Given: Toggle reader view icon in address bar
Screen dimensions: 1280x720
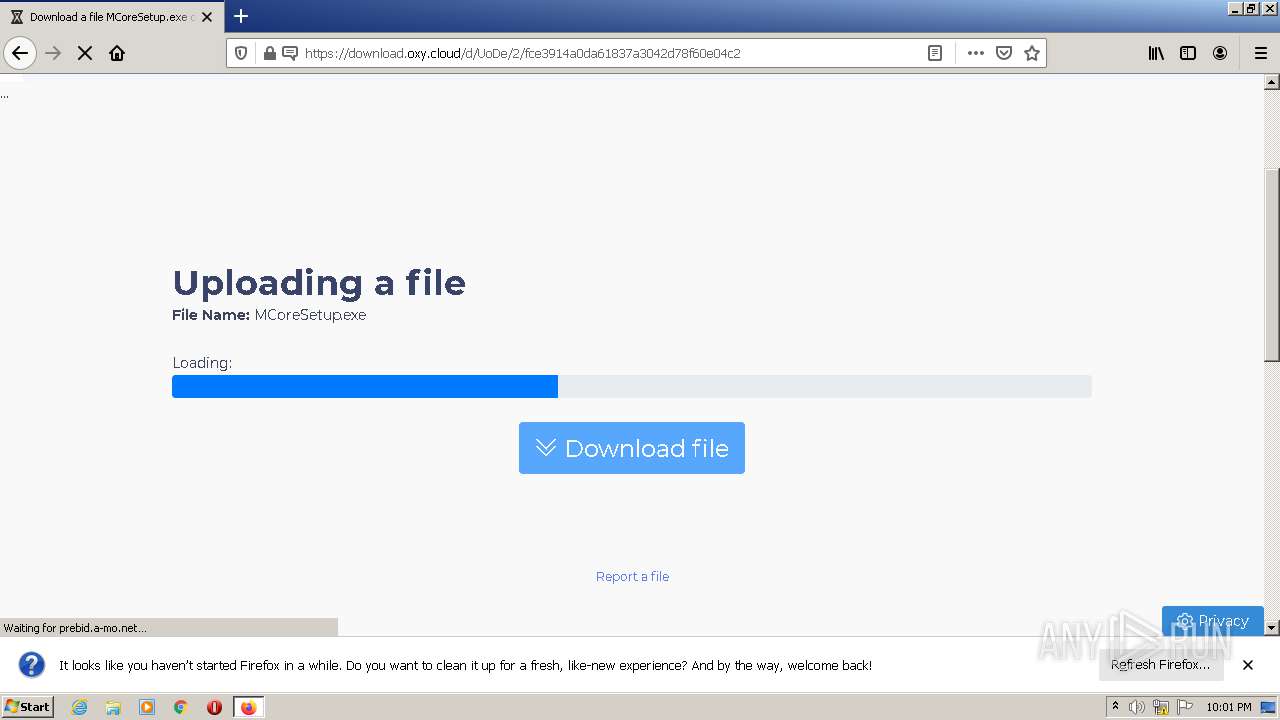Looking at the screenshot, I should 935,53.
